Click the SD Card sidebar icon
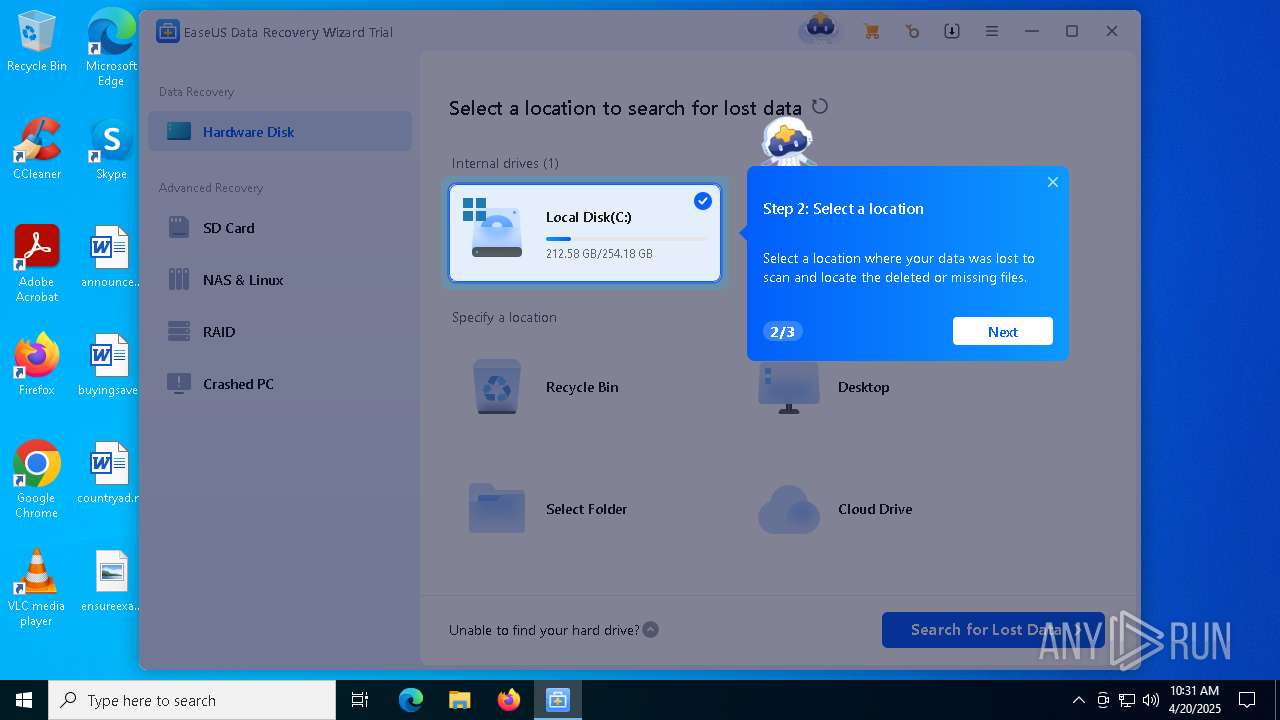The width and height of the screenshot is (1280, 720). [x=179, y=228]
